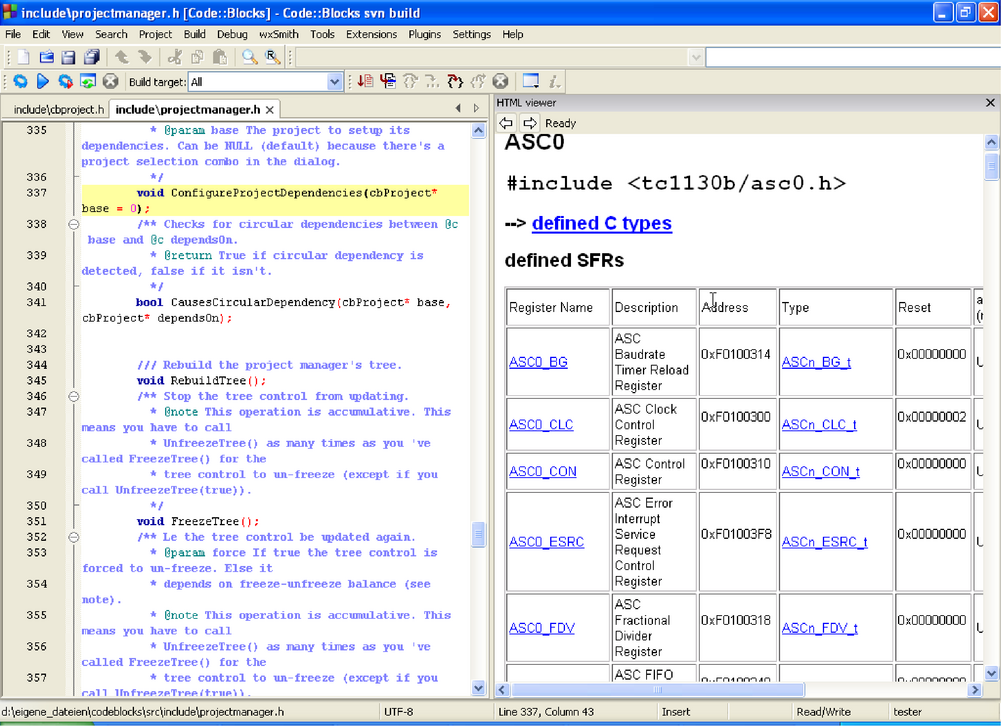Open the Project menu
Image resolution: width=1002 pixels, height=726 pixels.
(x=155, y=35)
